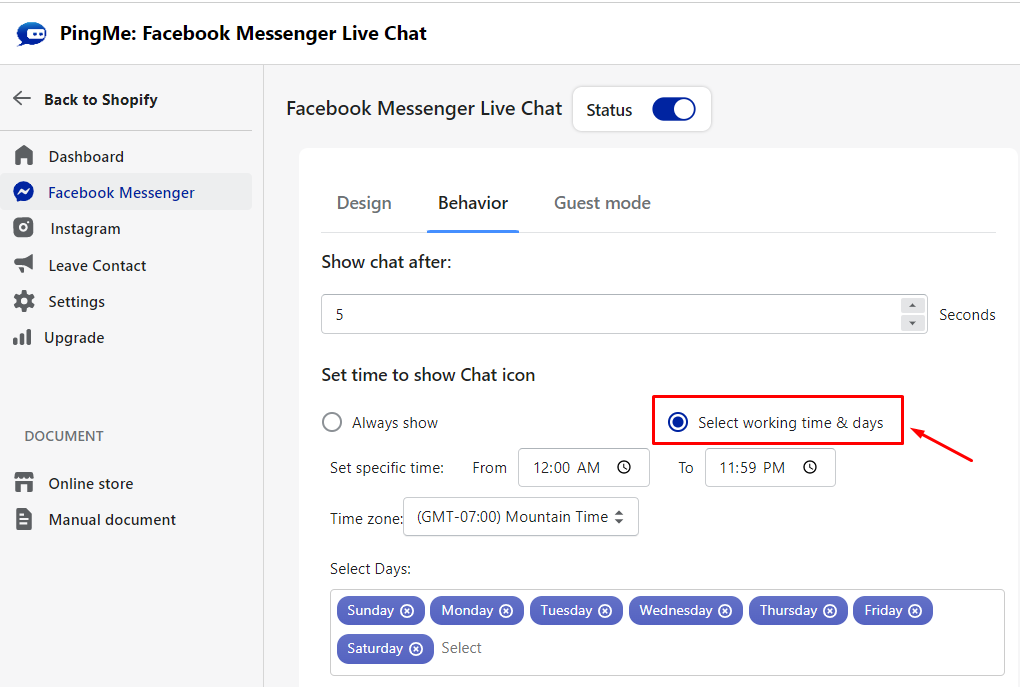The width and height of the screenshot is (1020, 687).
Task: Click the Instagram icon in sidebar
Action: (x=24, y=228)
